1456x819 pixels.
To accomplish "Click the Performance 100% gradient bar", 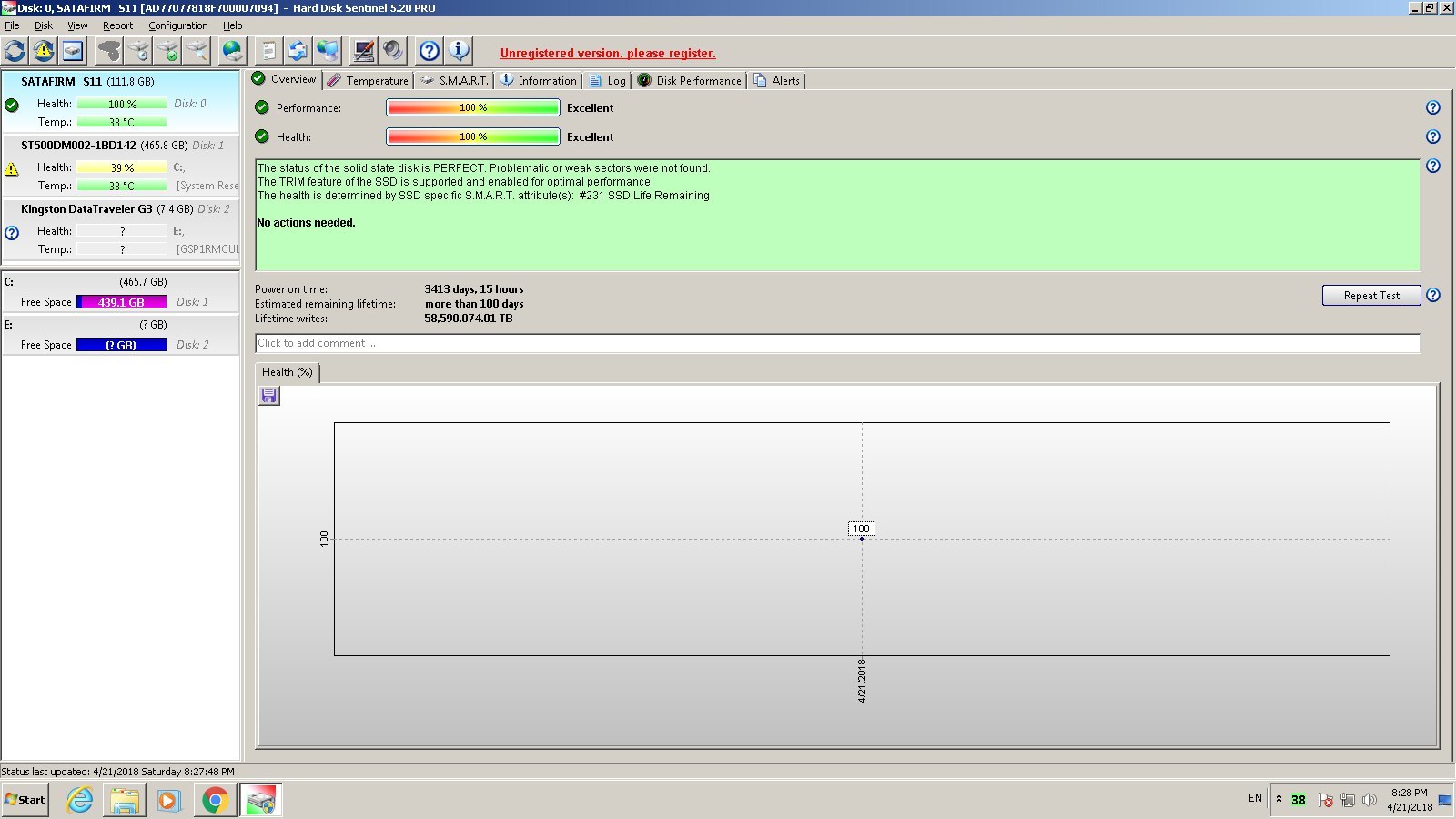I will coord(473,107).
